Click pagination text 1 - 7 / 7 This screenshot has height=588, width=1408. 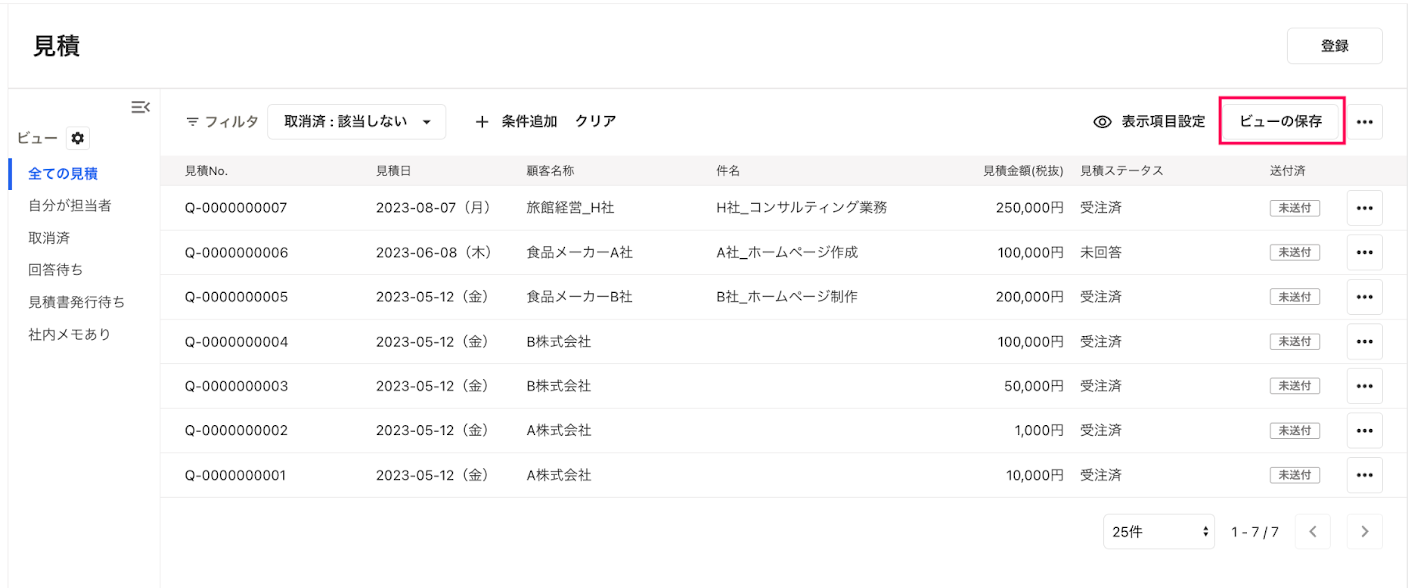(1255, 532)
